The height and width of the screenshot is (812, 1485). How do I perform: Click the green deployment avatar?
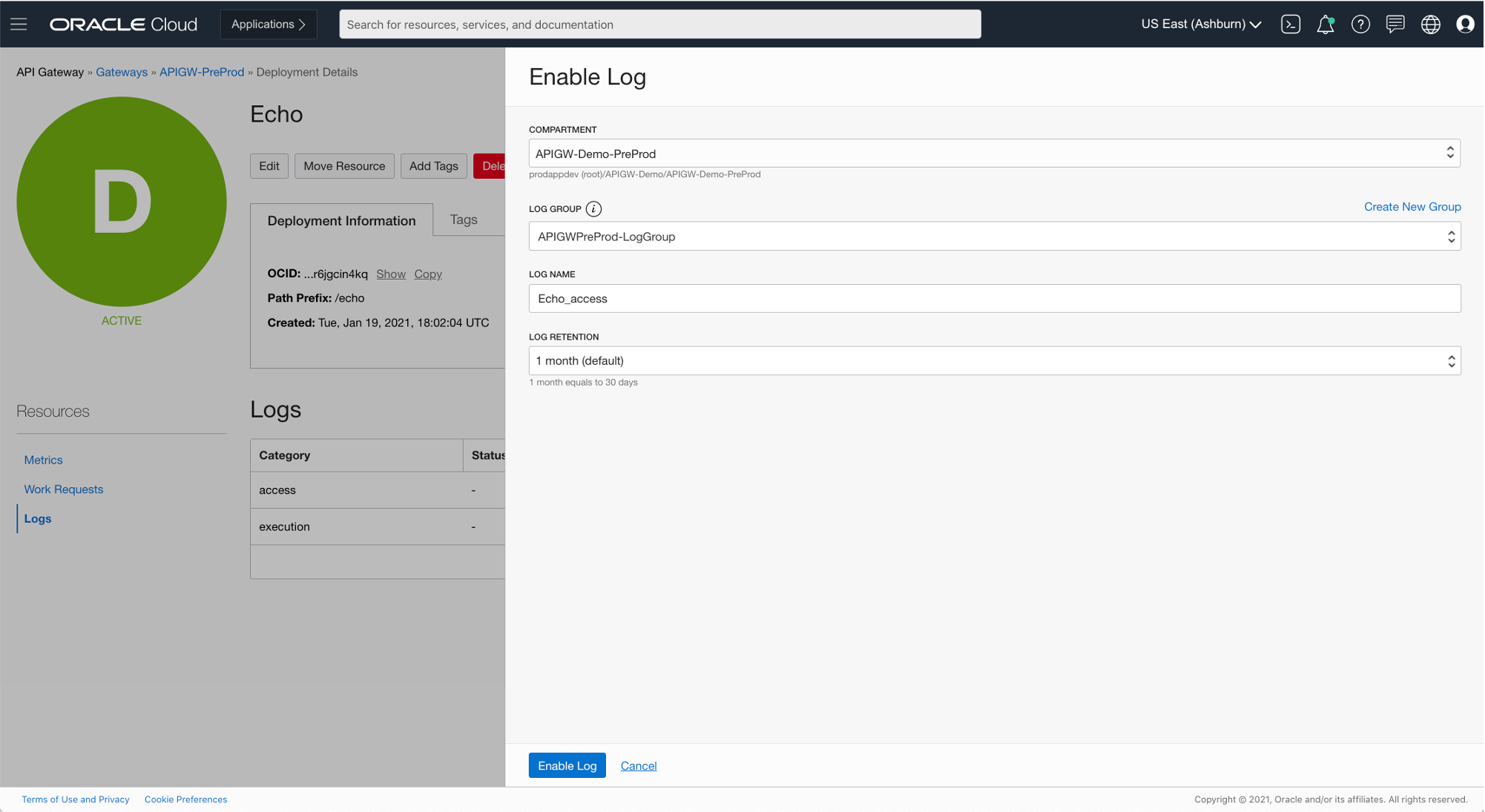point(121,201)
